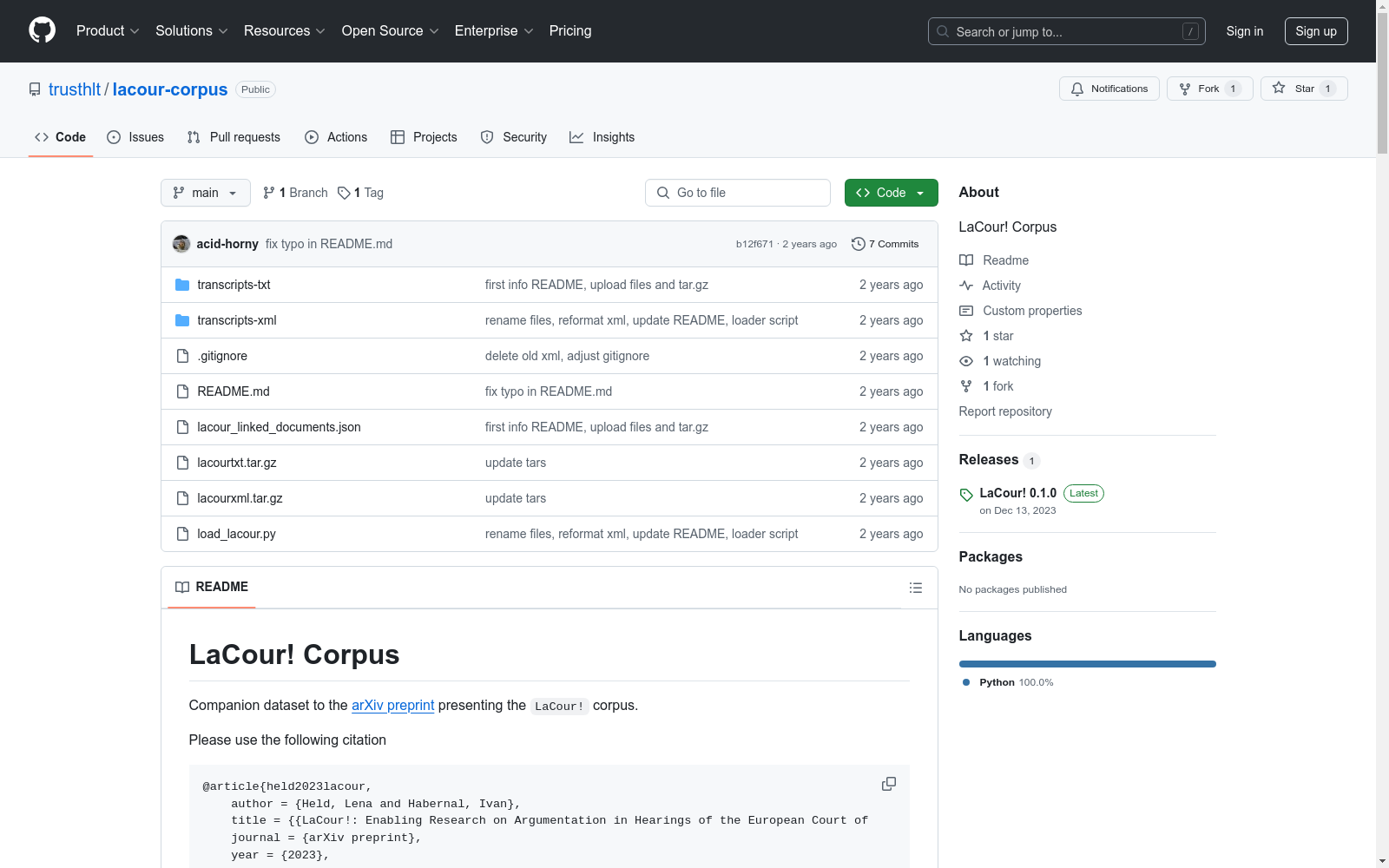Open the README outline list icon
This screenshot has width=1389, height=868.
click(915, 588)
